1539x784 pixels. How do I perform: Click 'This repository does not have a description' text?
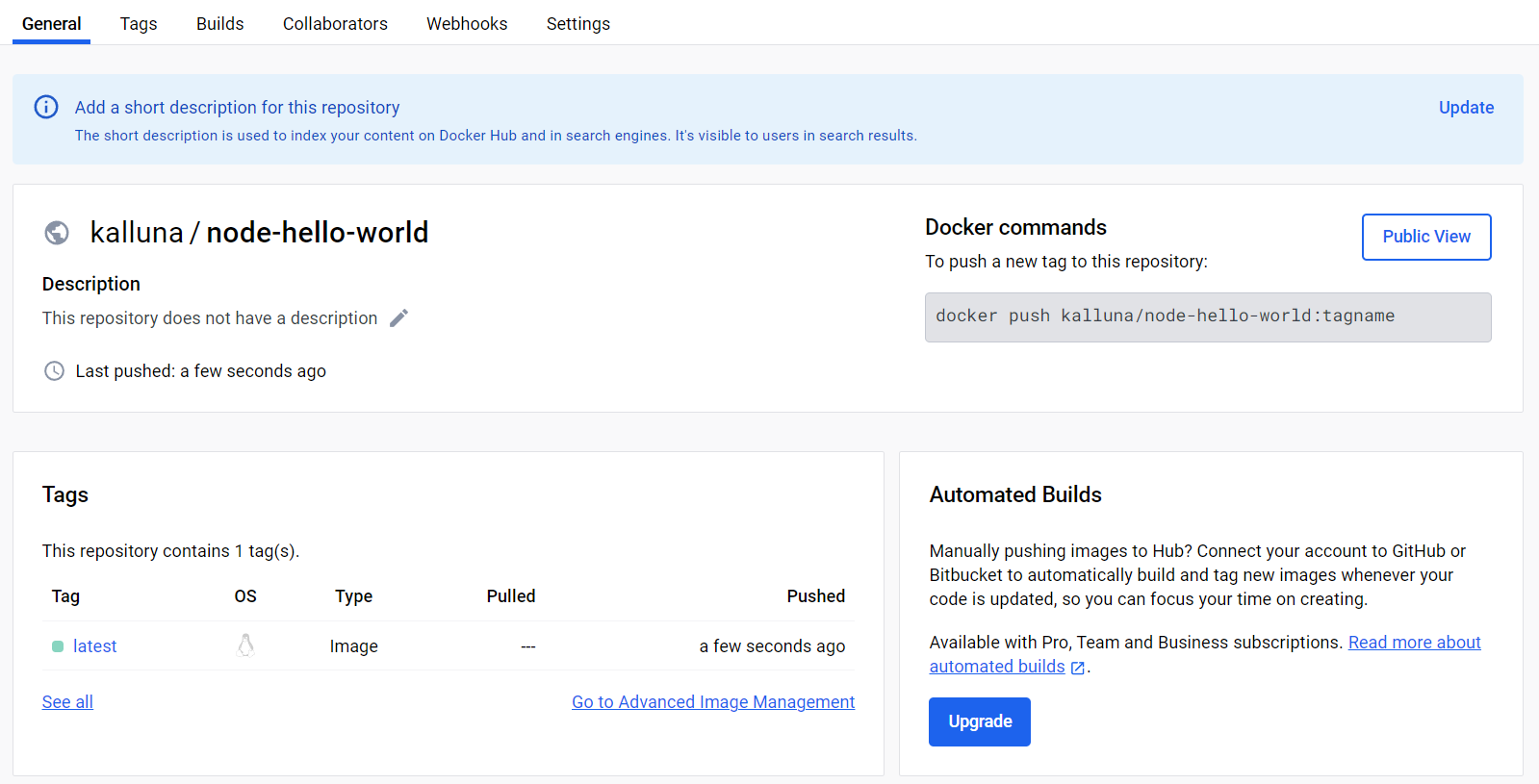(210, 317)
